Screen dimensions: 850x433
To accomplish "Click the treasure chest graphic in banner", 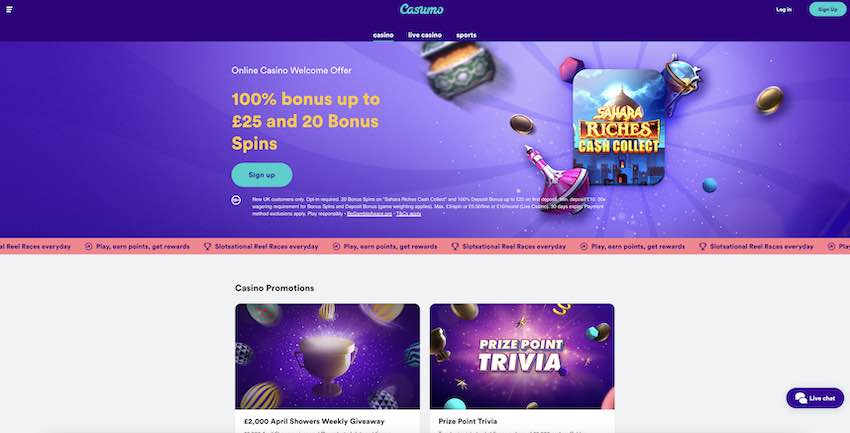I will [466, 70].
